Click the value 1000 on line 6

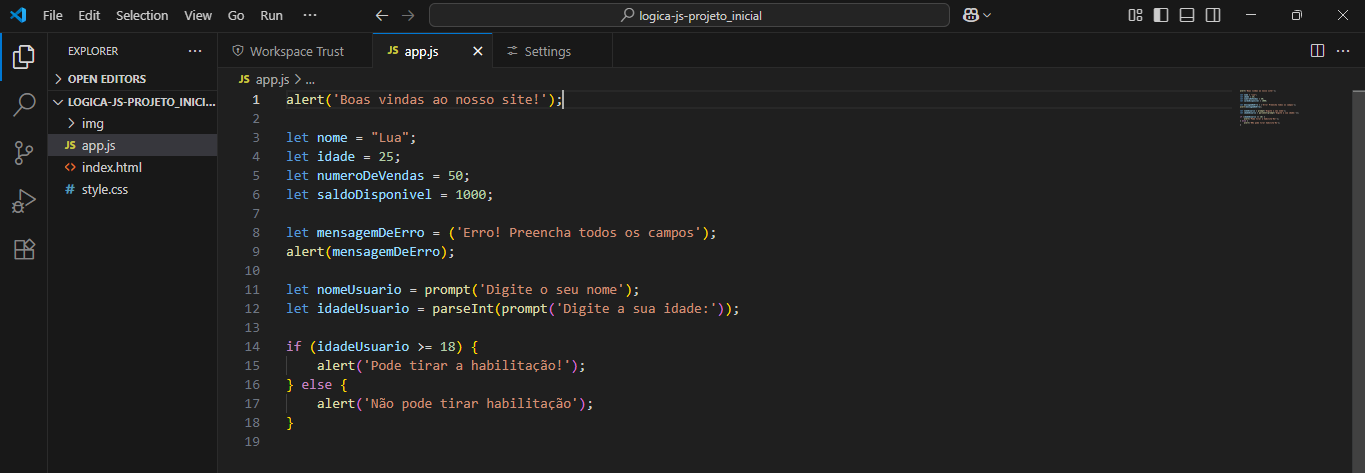[x=471, y=194]
